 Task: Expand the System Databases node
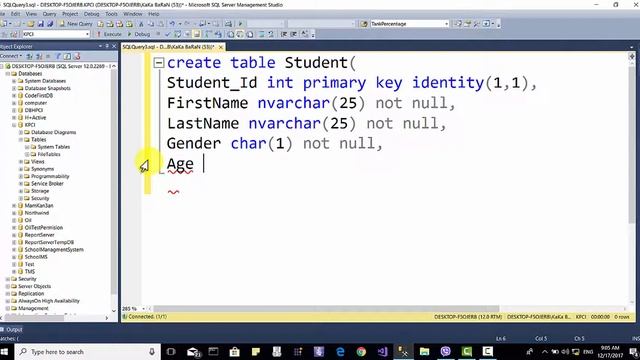pyautogui.click(x=14, y=81)
